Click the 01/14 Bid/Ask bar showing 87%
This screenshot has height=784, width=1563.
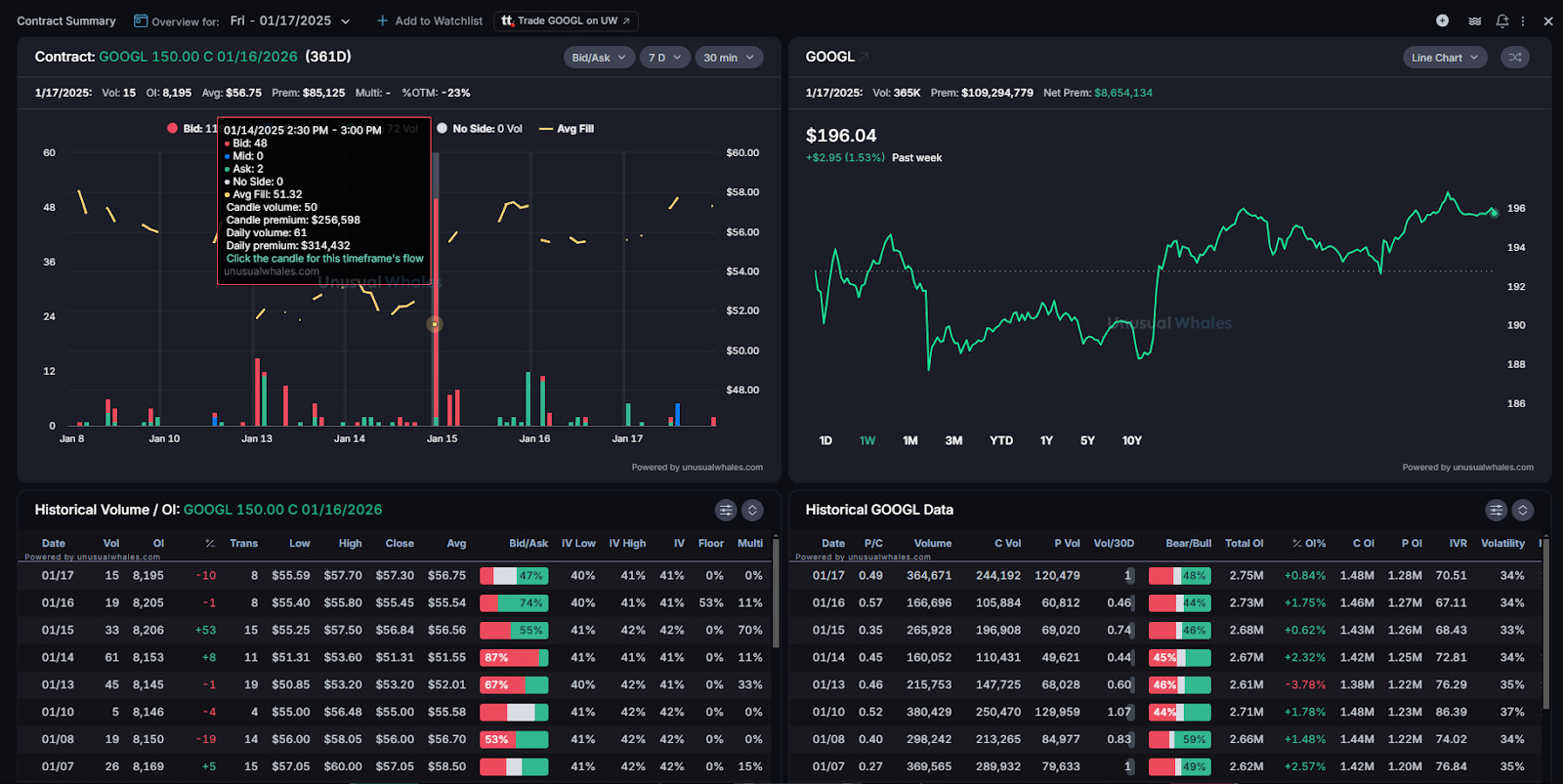pyautogui.click(x=514, y=658)
